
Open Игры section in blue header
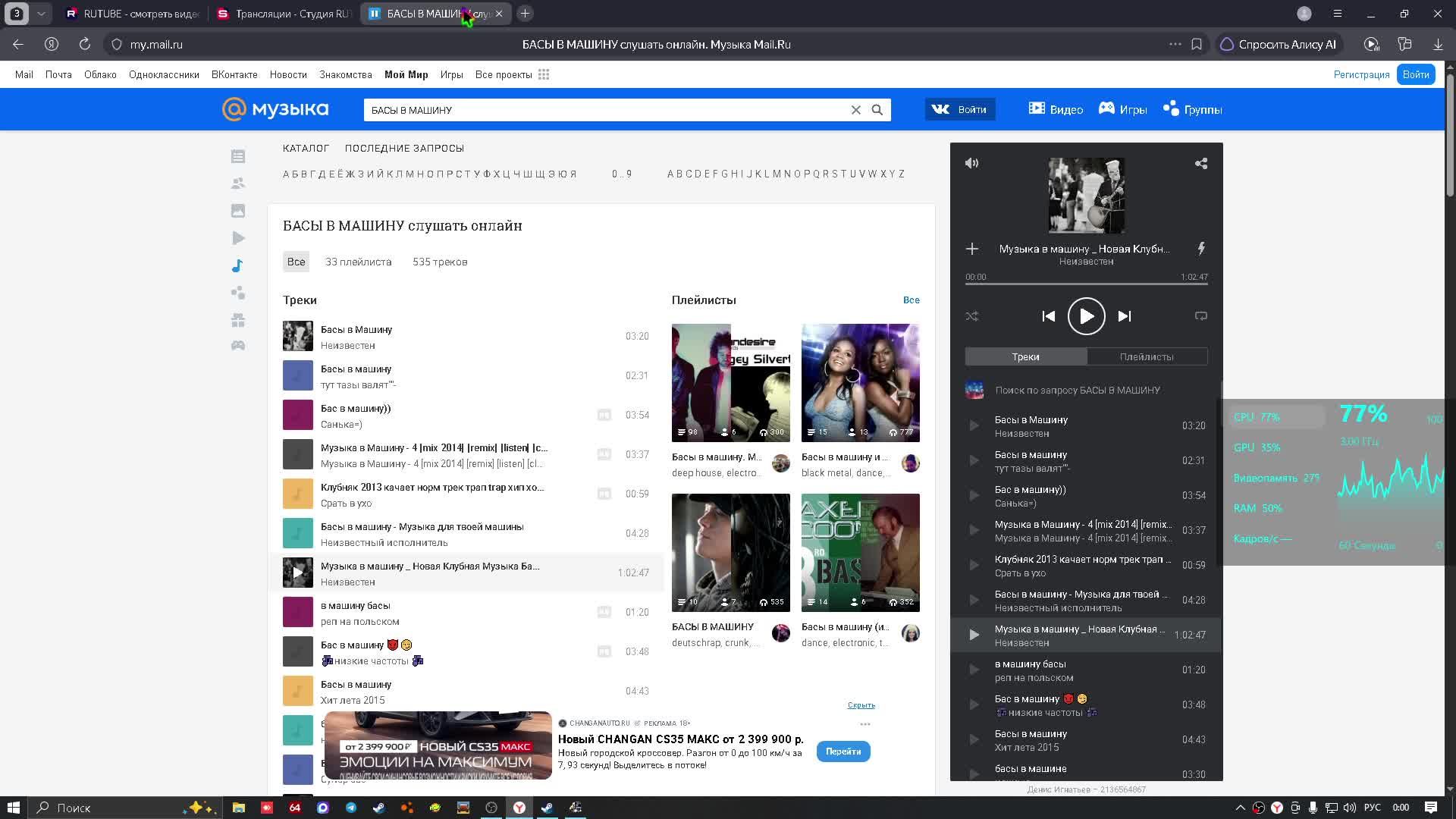coord(1123,110)
